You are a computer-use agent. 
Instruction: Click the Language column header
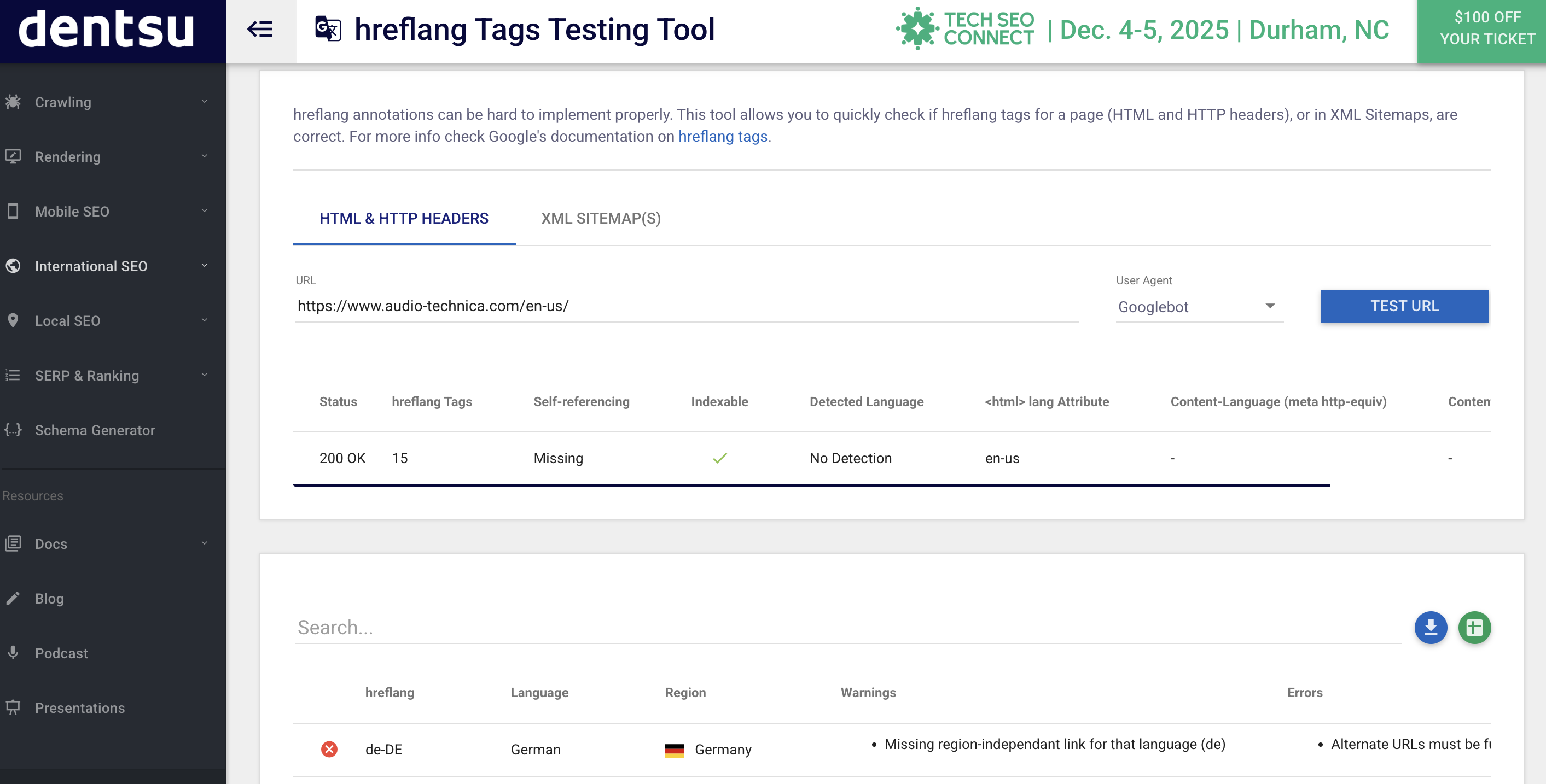click(x=539, y=692)
